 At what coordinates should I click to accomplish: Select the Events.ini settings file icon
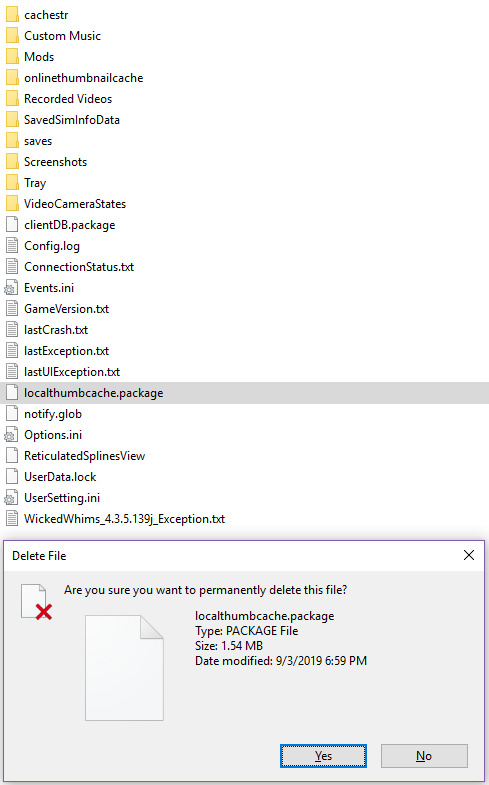point(11,288)
